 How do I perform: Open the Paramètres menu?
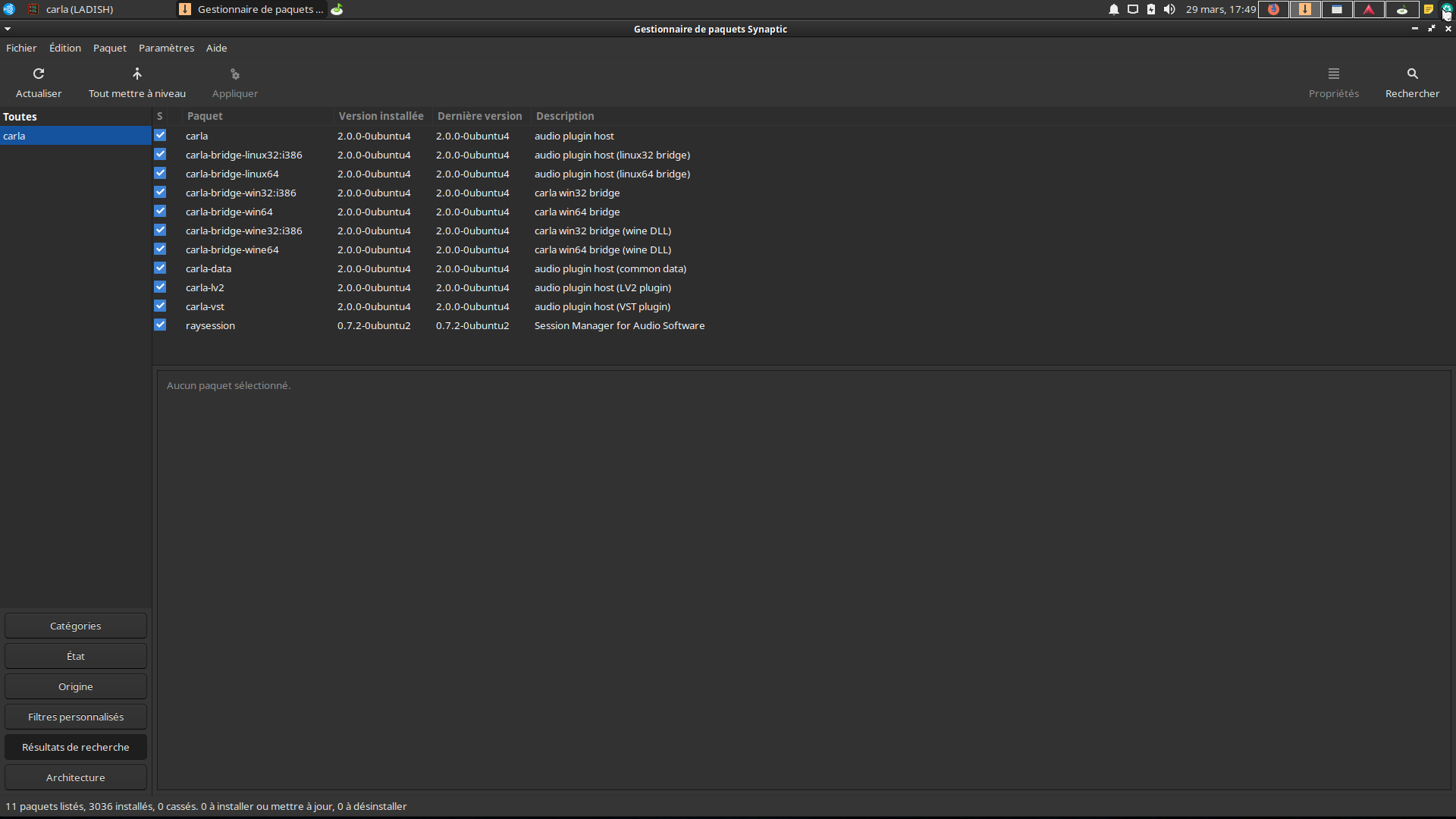point(166,48)
